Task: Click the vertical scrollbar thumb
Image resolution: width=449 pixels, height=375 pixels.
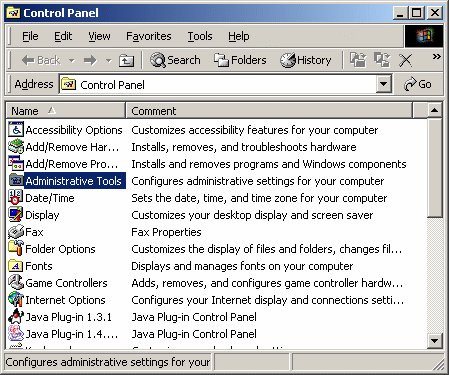Action: [434, 168]
